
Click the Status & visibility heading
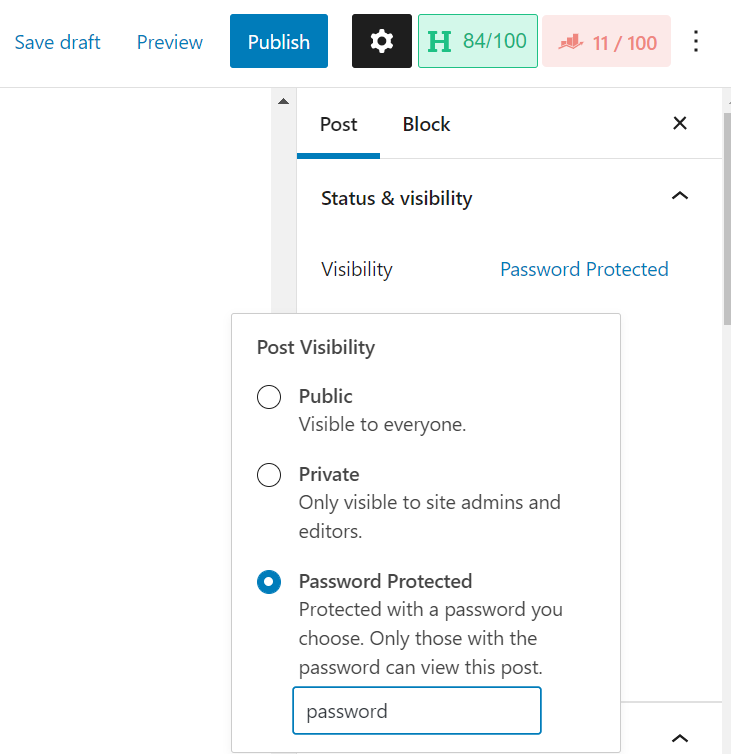(396, 198)
